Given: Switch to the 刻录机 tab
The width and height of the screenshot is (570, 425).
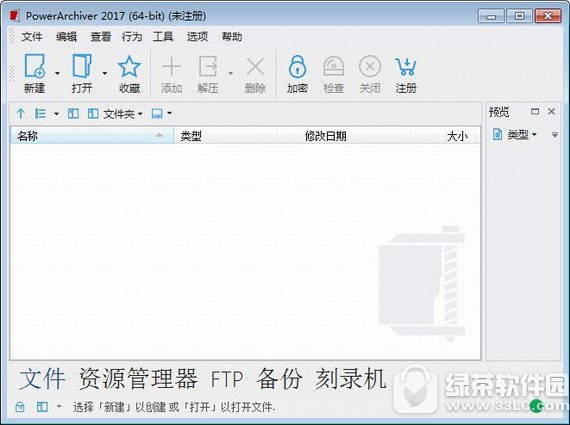Looking at the screenshot, I should tap(350, 378).
